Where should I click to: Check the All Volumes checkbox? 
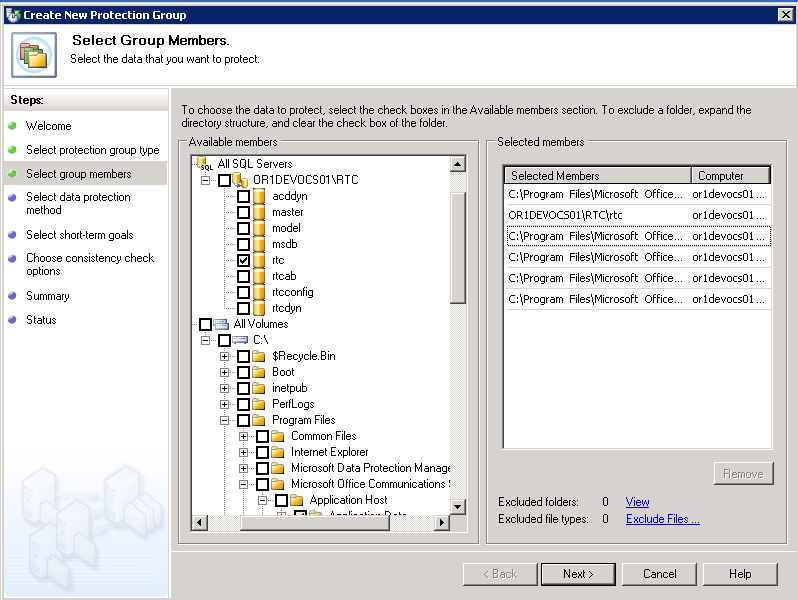(206, 324)
